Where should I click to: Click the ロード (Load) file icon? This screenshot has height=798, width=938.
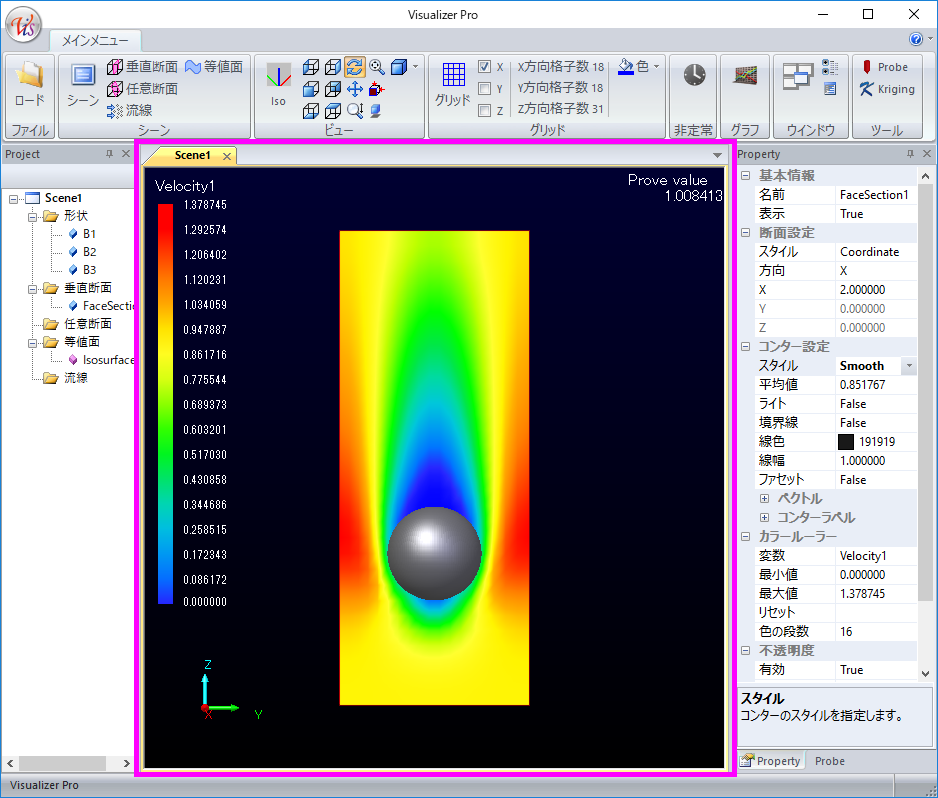click(29, 82)
